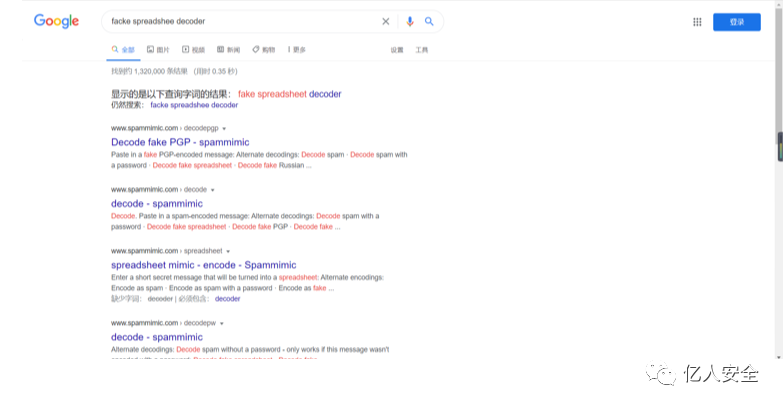
Task: Switch to the Images tab
Action: pos(158,50)
